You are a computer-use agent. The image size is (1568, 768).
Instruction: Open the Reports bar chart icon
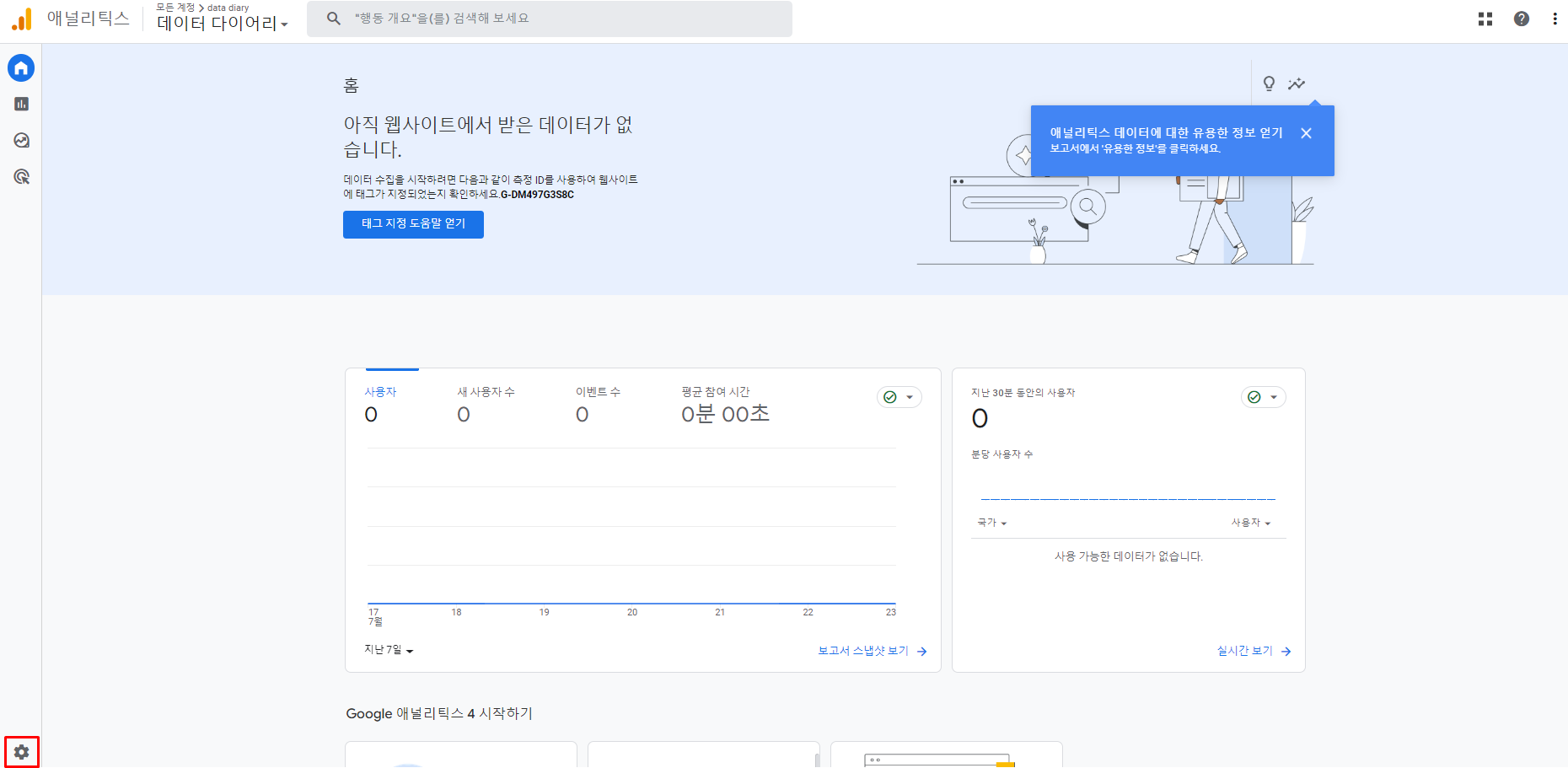click(x=21, y=104)
